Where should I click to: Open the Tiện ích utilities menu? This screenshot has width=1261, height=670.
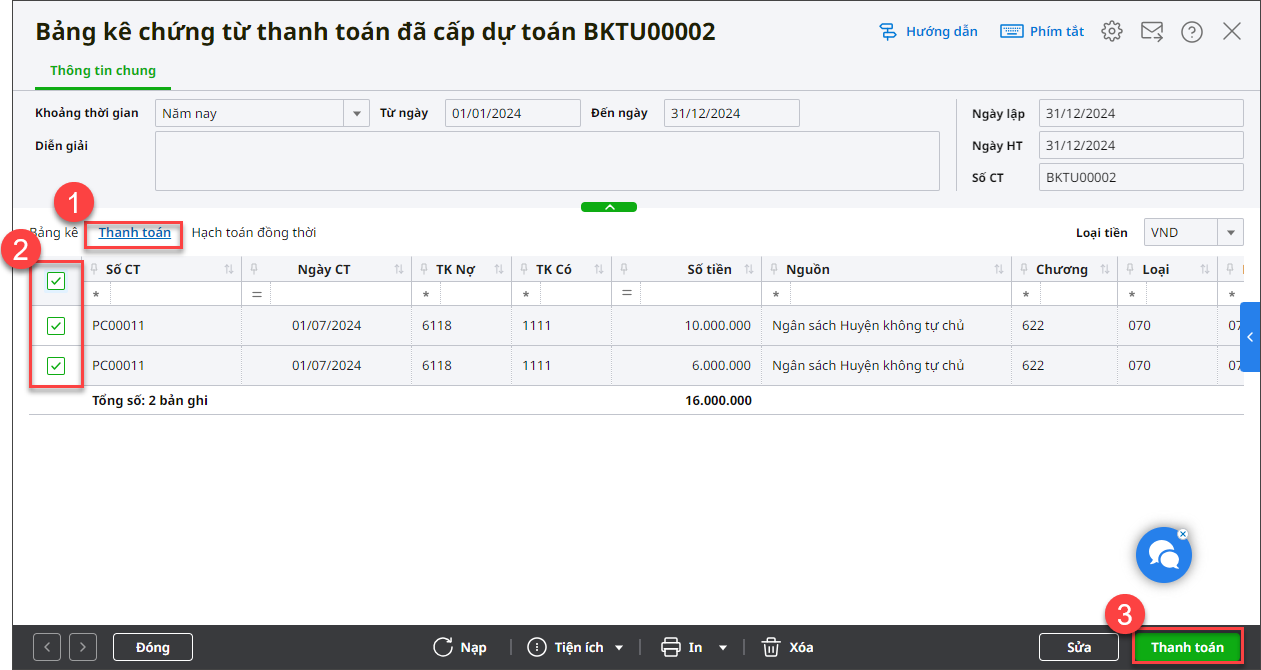[575, 647]
